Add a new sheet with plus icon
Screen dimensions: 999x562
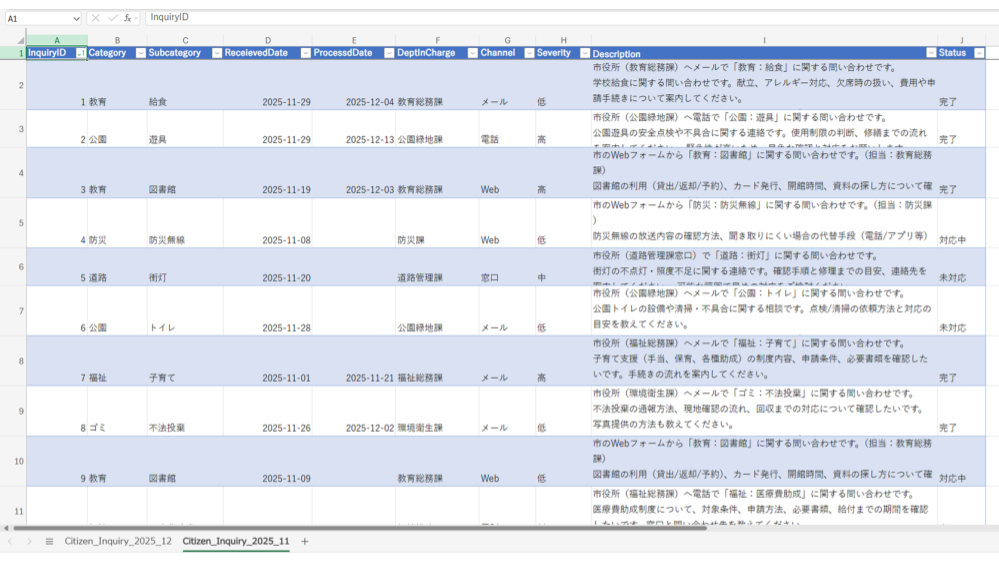pos(305,541)
